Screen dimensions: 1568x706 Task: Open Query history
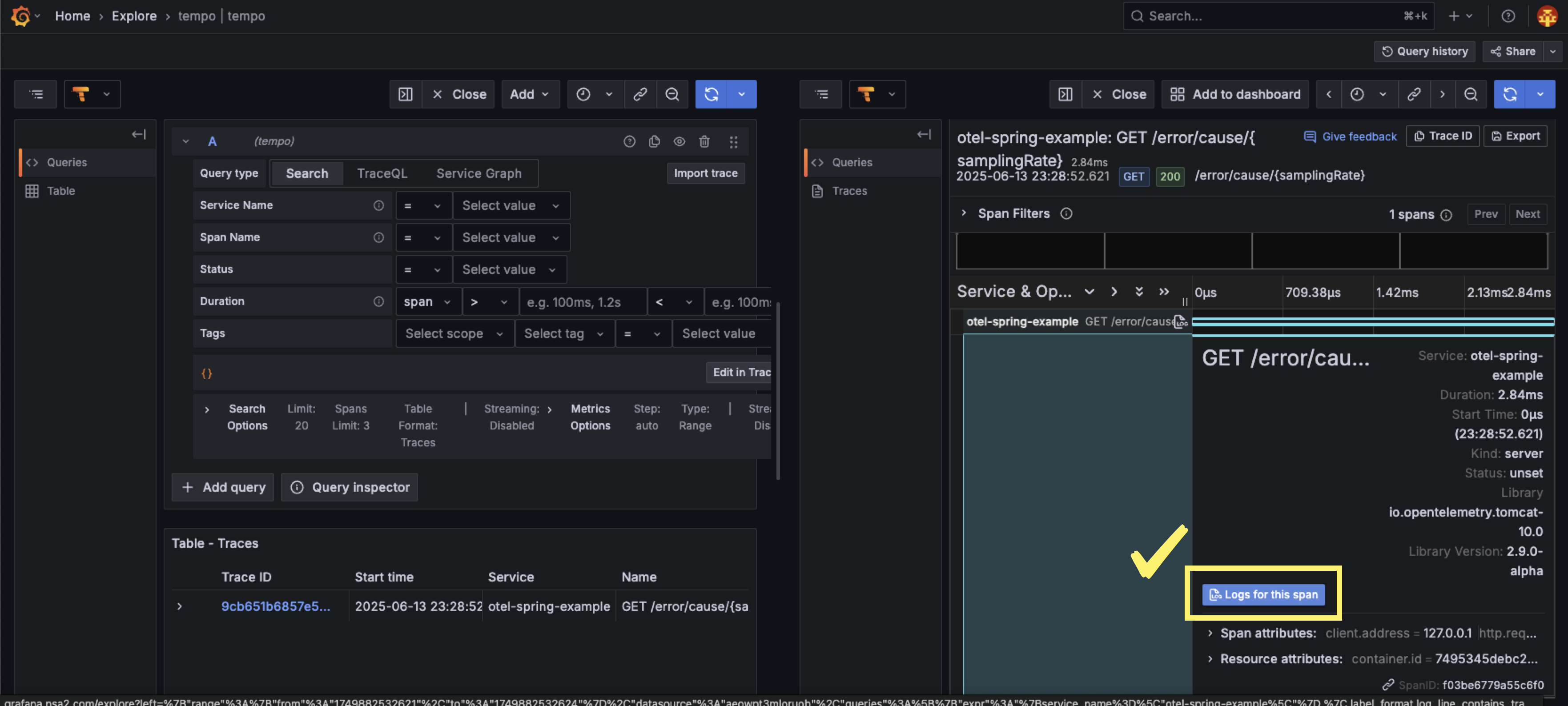pyautogui.click(x=1424, y=51)
